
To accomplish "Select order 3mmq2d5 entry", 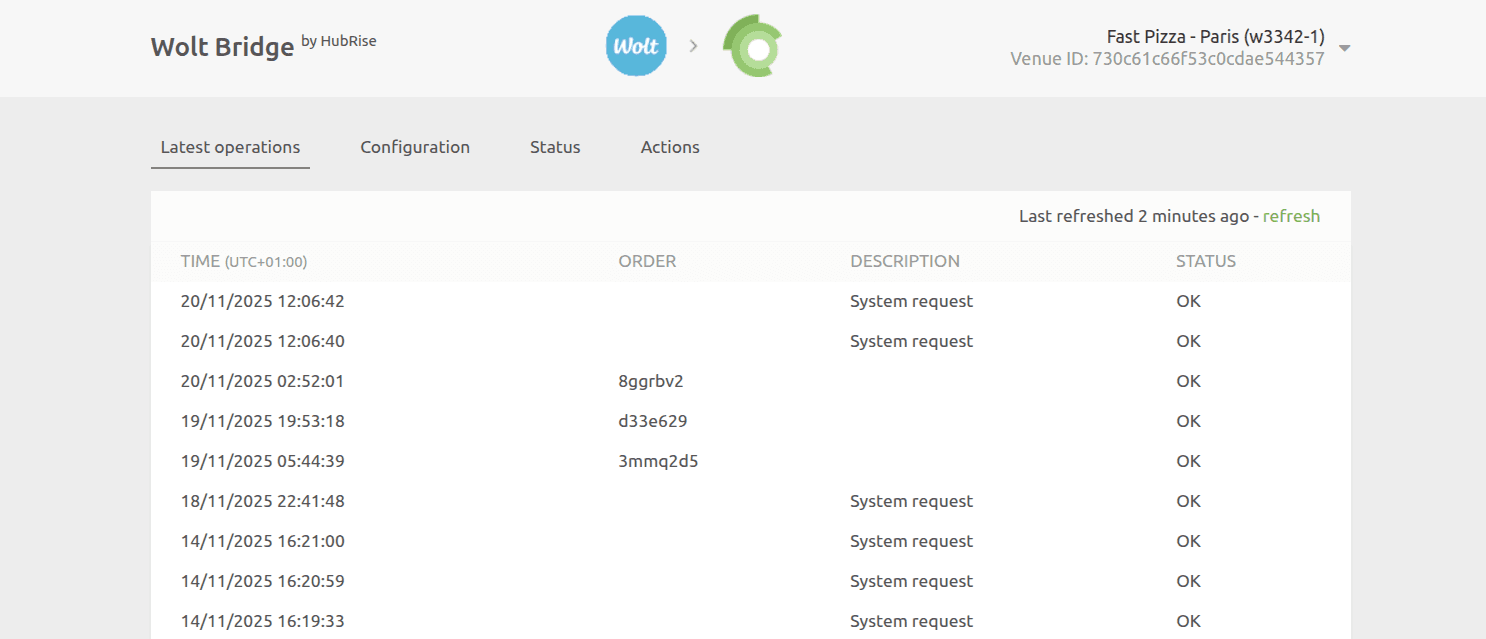I will coord(658,461).
